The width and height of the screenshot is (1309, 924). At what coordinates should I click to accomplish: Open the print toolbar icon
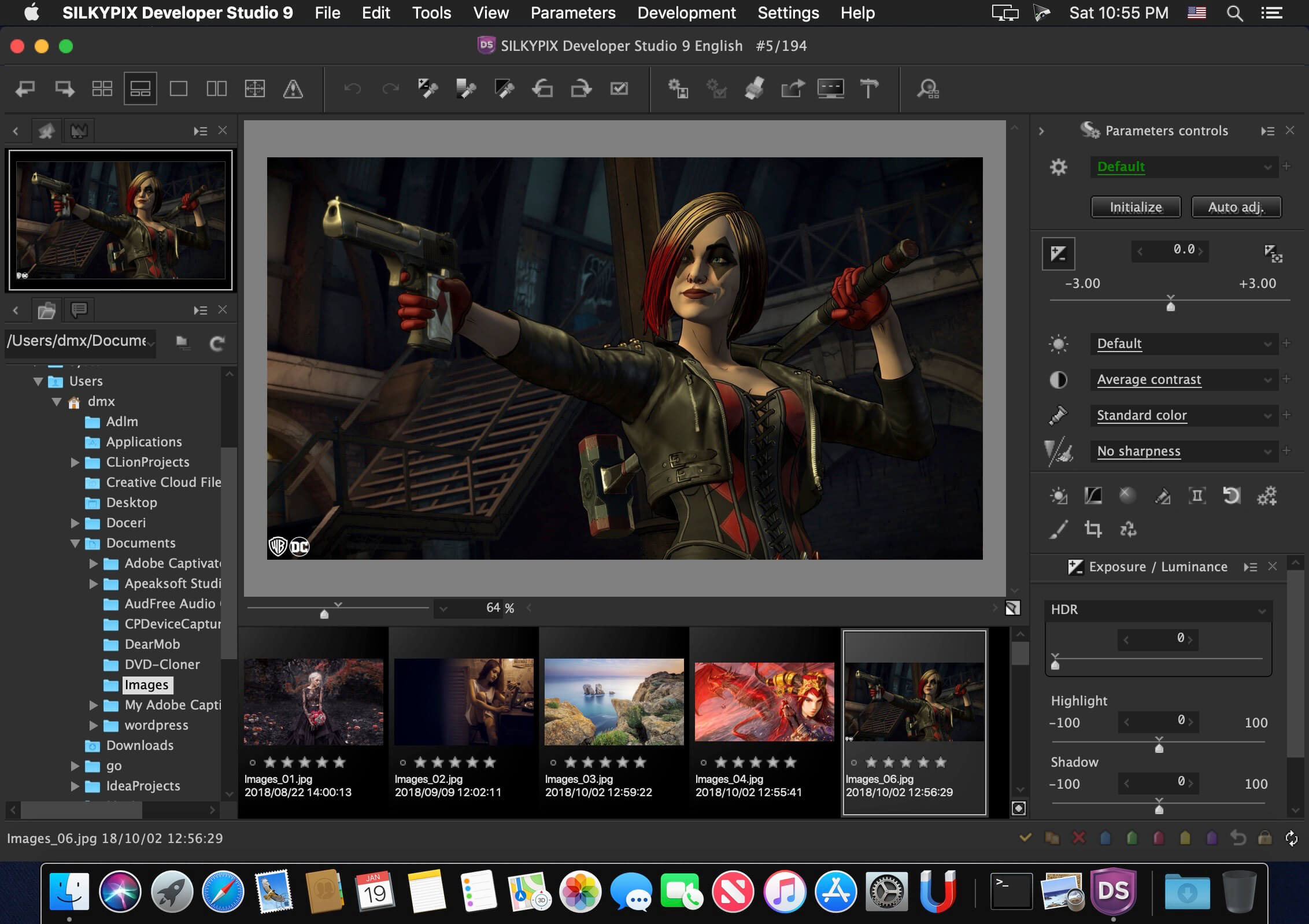[x=754, y=88]
